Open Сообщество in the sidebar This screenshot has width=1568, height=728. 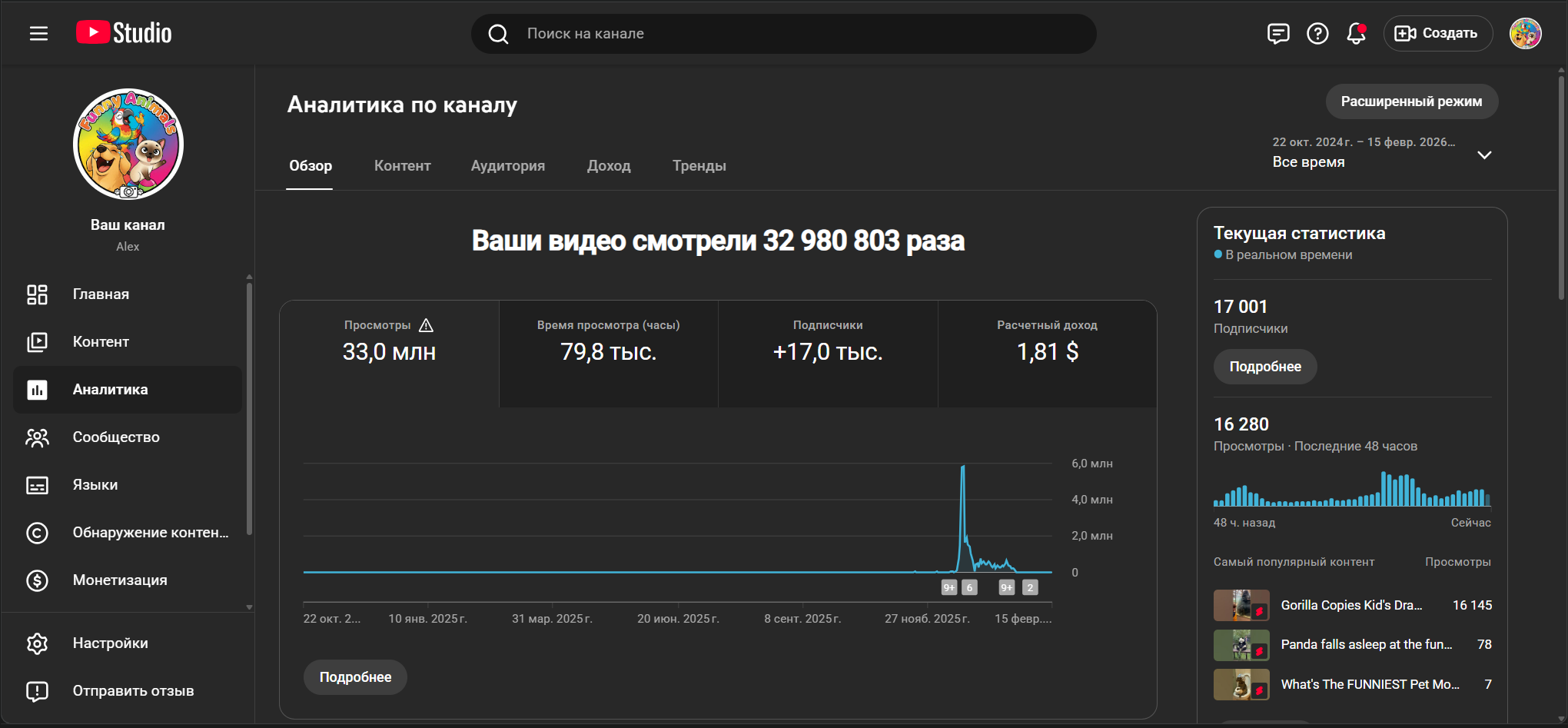pyautogui.click(x=128, y=437)
